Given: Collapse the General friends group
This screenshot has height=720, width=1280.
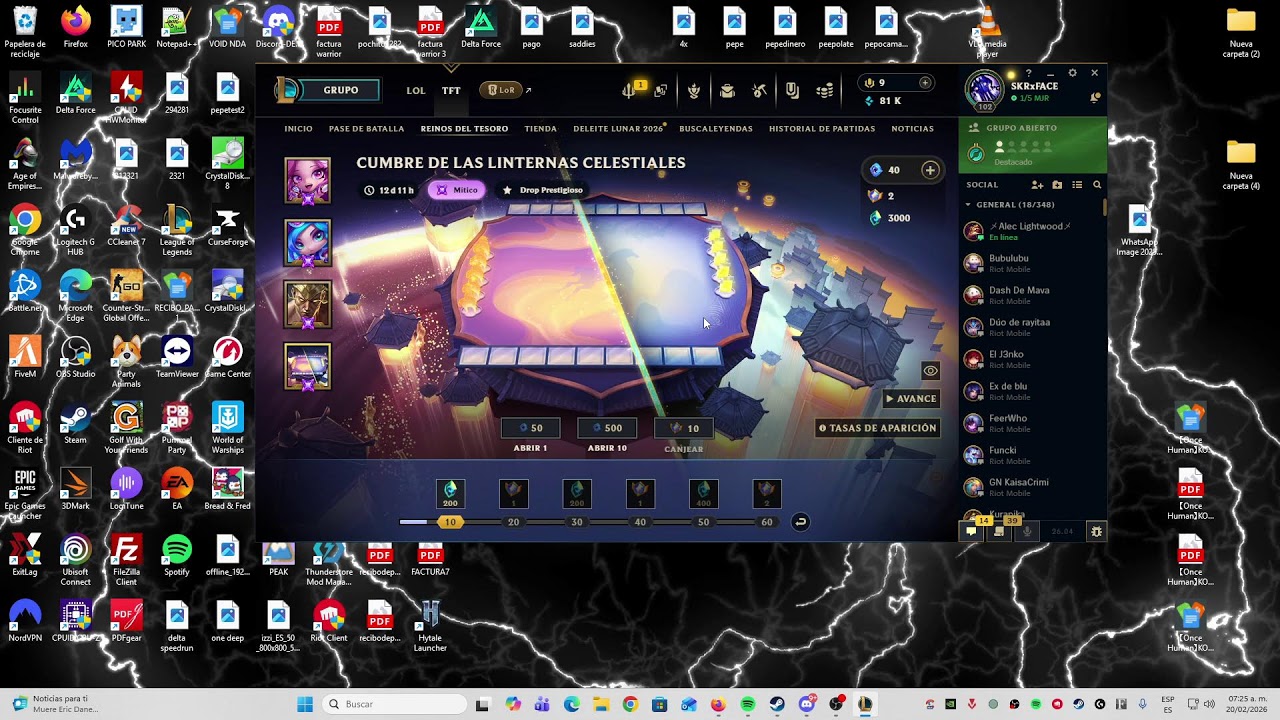Looking at the screenshot, I should (x=968, y=205).
